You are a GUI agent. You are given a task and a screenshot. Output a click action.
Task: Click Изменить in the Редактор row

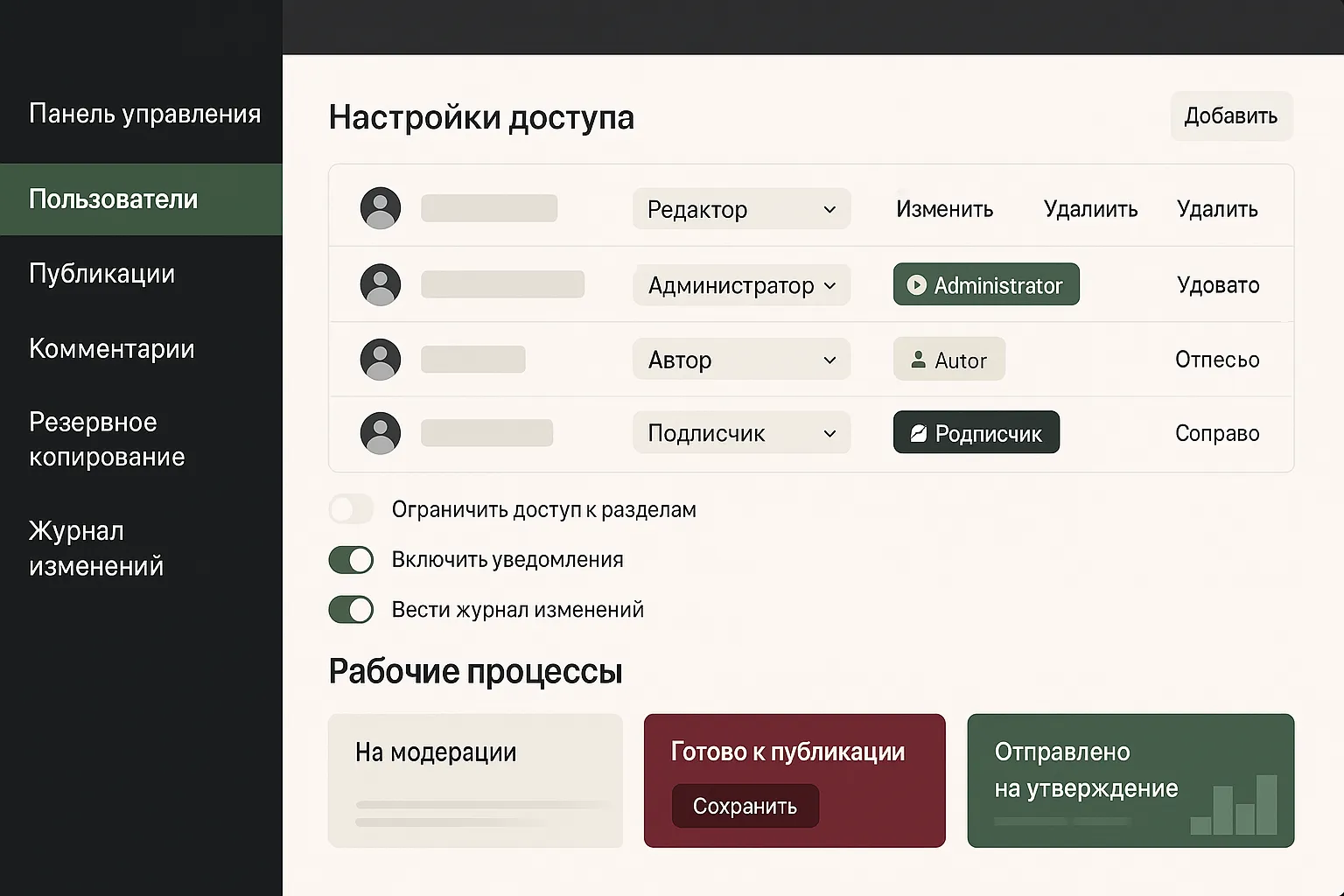[944, 209]
